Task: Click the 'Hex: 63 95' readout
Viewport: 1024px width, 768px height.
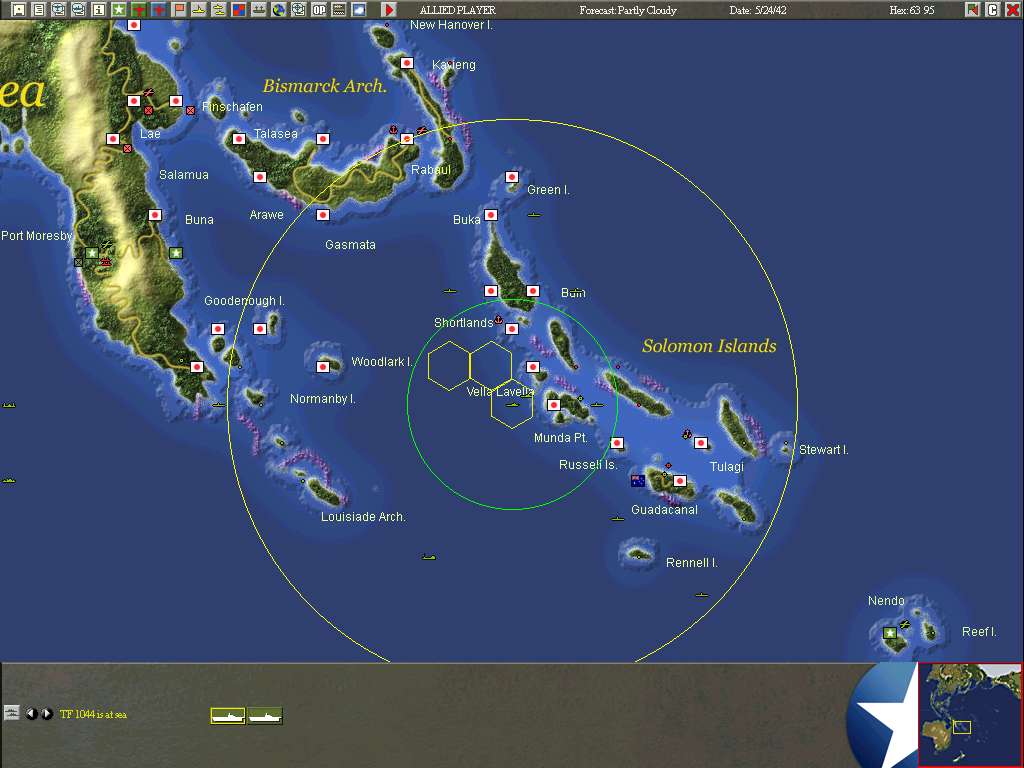Action: pos(912,10)
